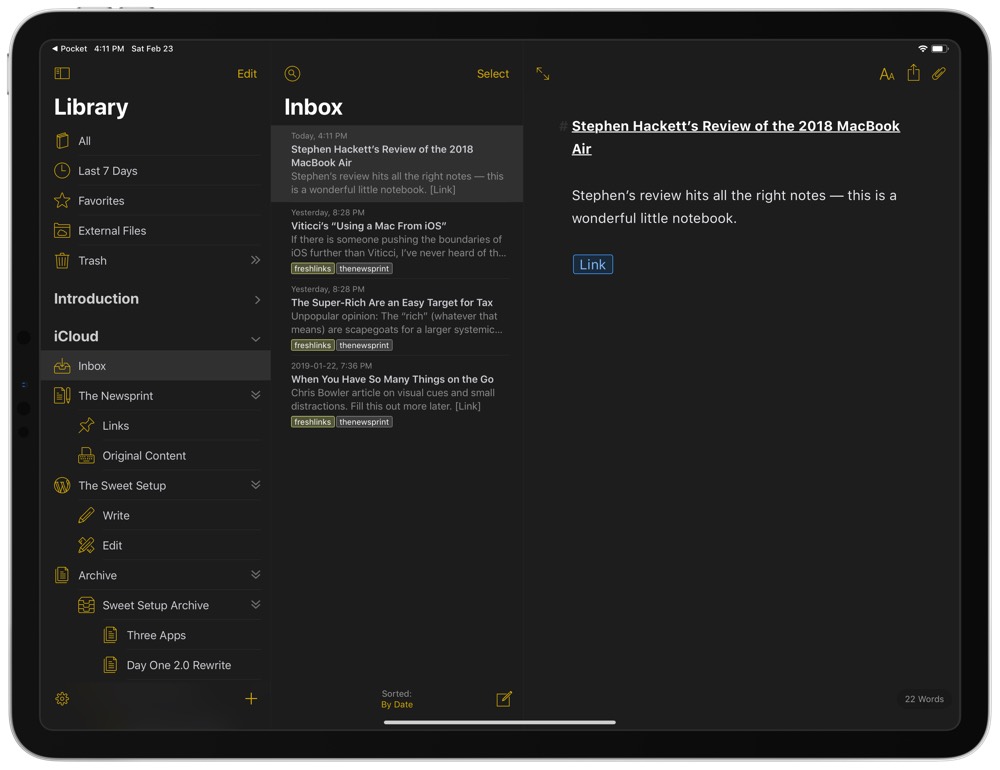
Task: Click freshlinks tag under Viticci's sheet
Action: 312,269
